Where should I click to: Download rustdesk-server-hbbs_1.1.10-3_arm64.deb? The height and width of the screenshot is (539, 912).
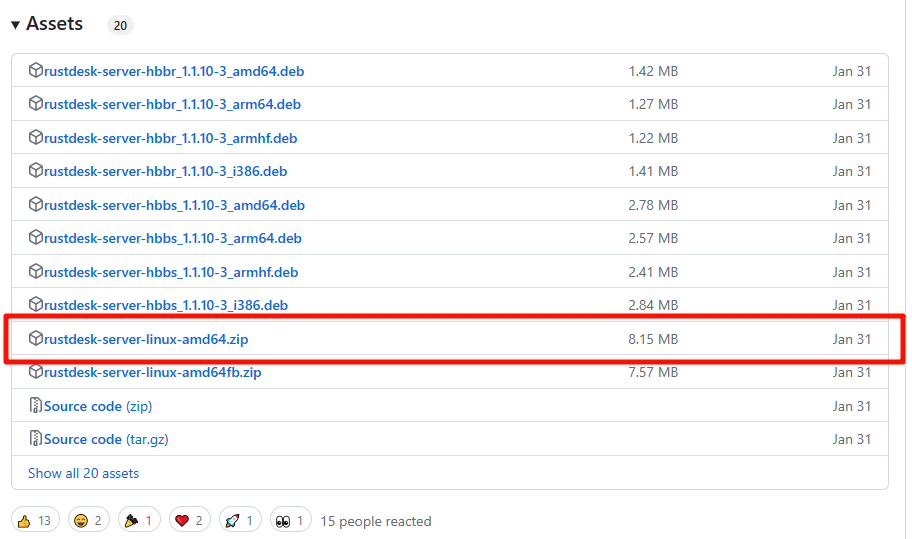[x=173, y=238]
